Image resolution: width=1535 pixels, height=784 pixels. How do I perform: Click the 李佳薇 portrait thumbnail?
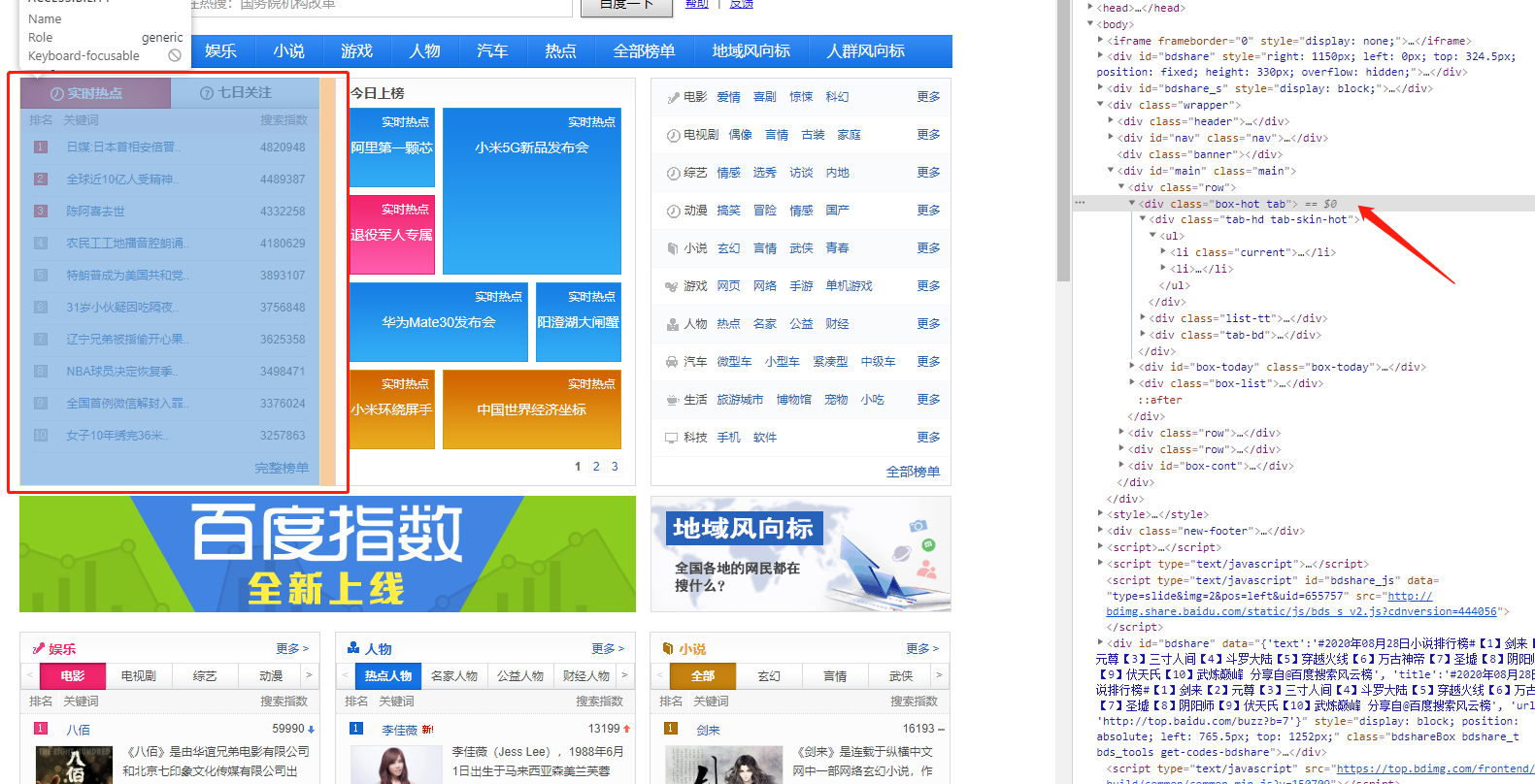point(396,765)
